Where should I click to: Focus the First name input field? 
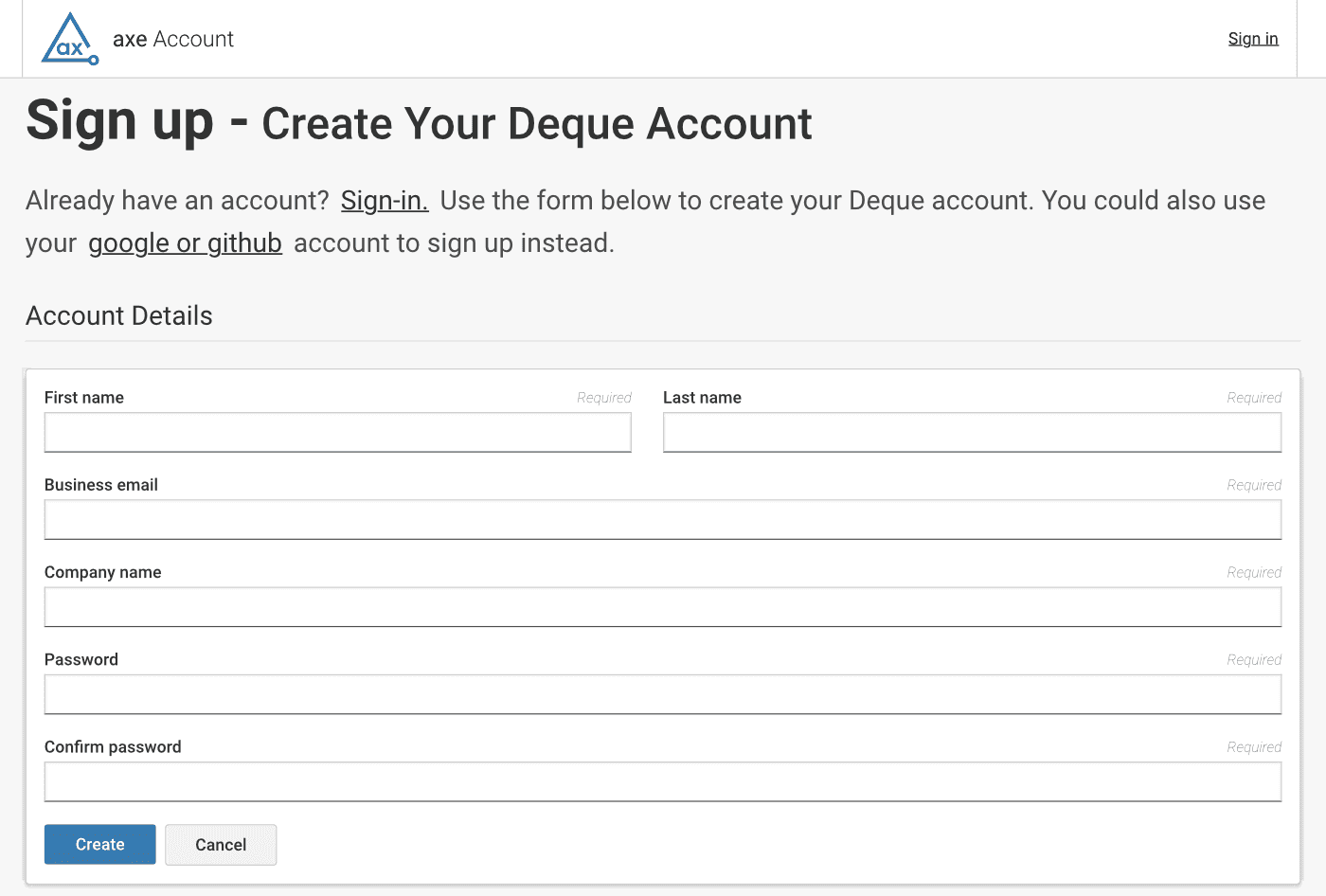point(337,433)
